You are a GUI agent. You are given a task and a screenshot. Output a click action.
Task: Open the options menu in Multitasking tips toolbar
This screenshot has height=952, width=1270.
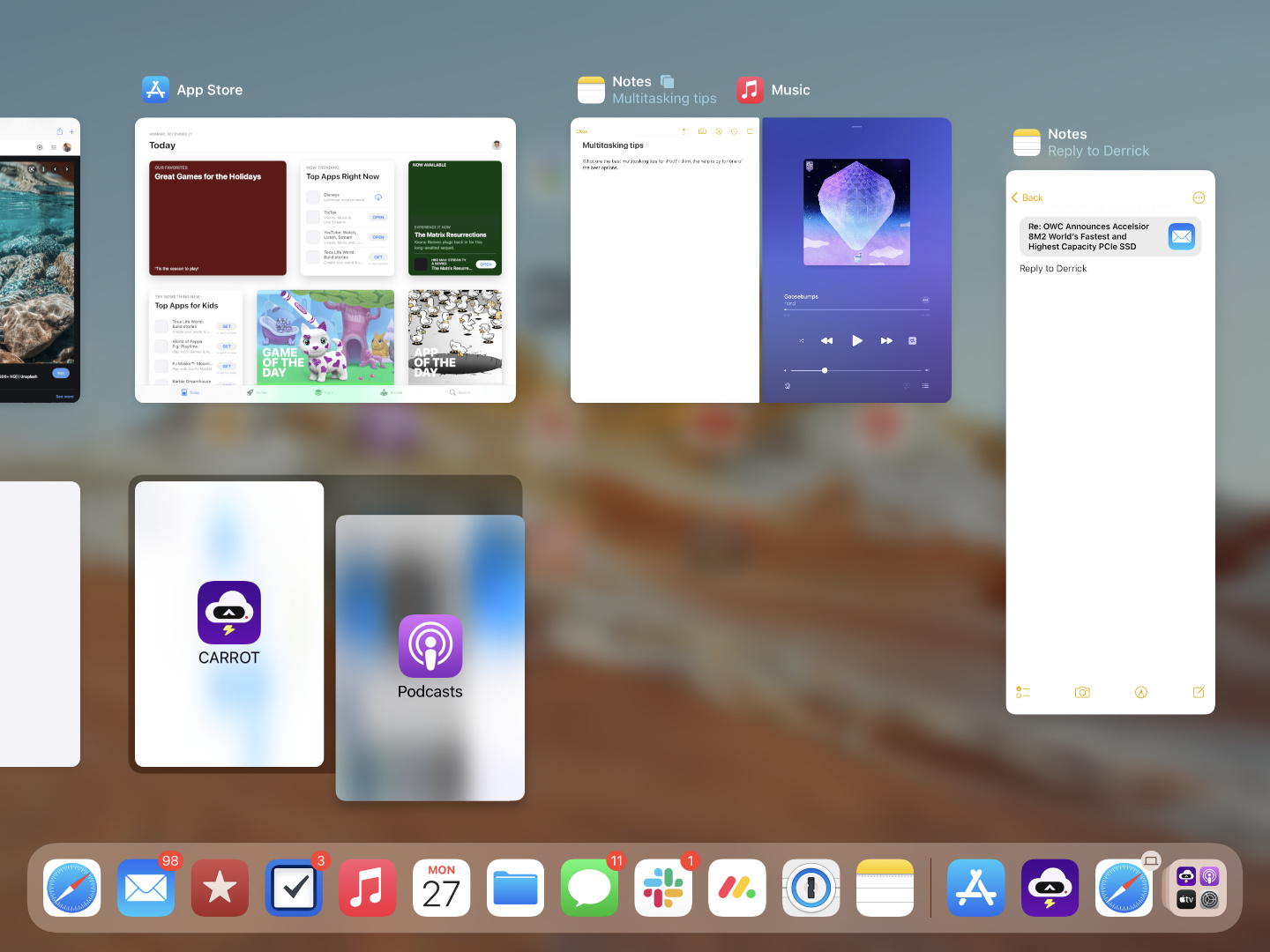735,131
